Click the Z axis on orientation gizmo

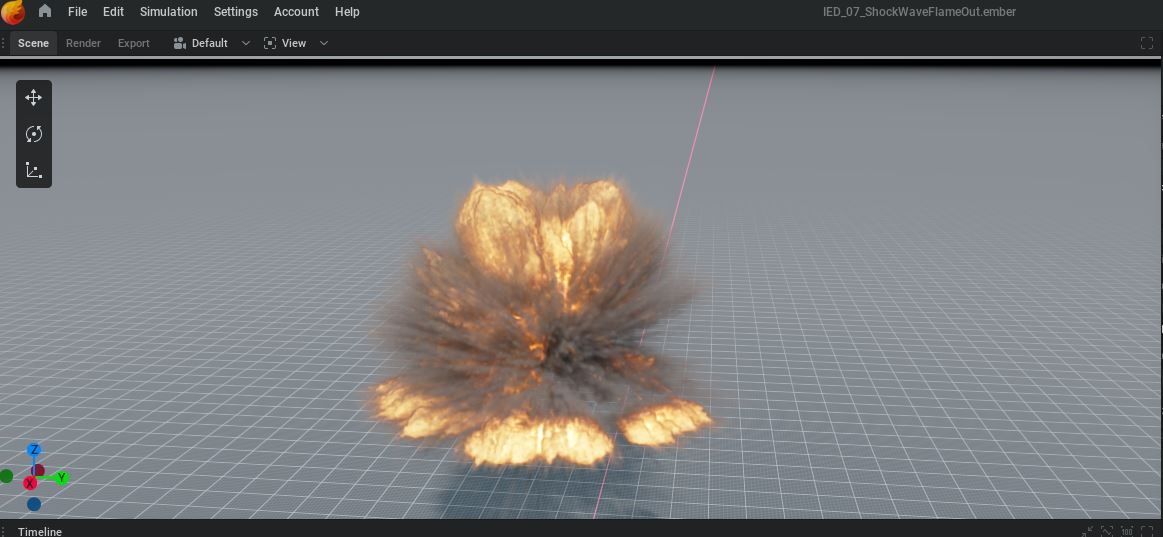click(x=33, y=451)
